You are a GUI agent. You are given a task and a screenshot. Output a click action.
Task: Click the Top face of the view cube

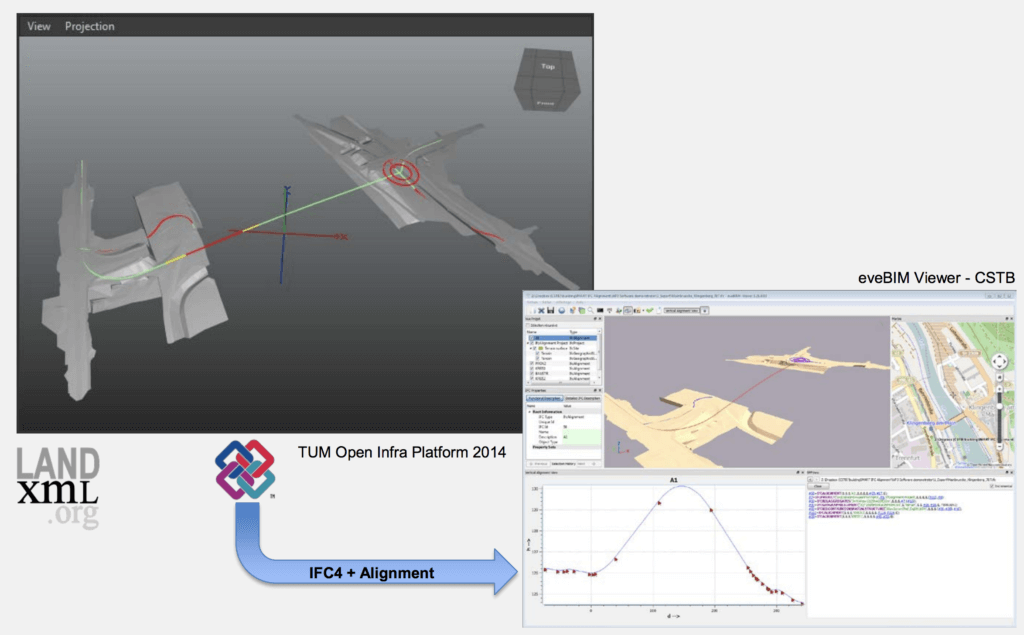[x=547, y=66]
